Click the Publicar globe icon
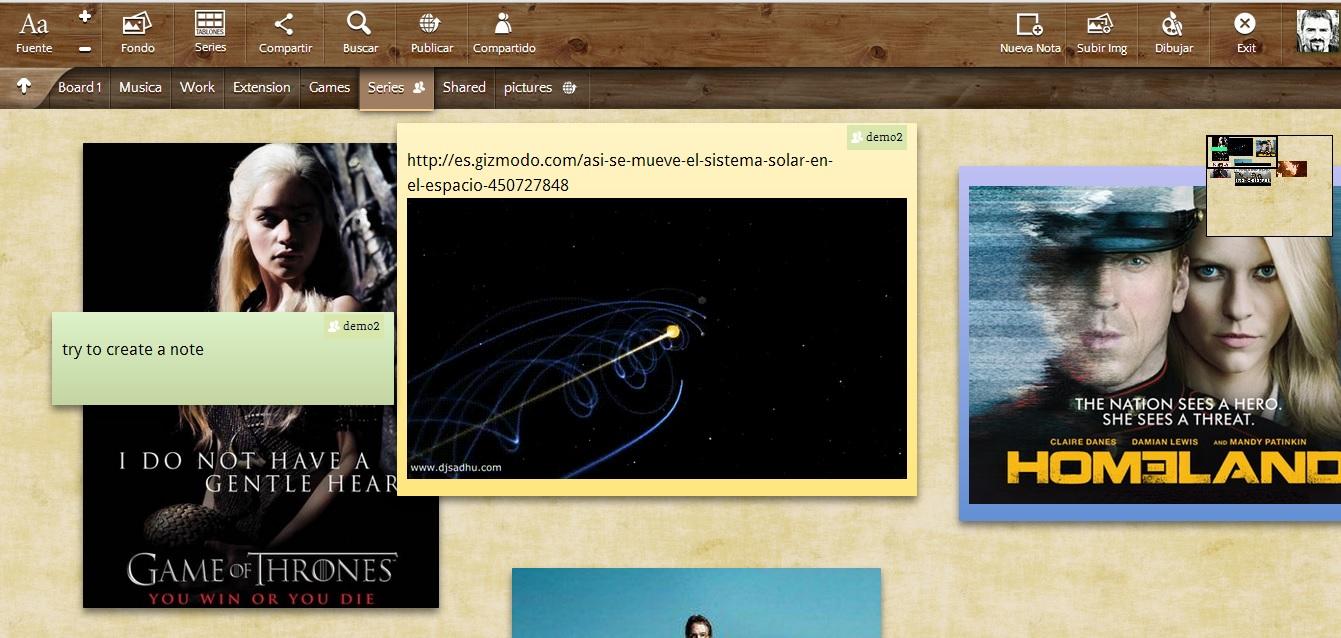The height and width of the screenshot is (638, 1341). tap(432, 33)
